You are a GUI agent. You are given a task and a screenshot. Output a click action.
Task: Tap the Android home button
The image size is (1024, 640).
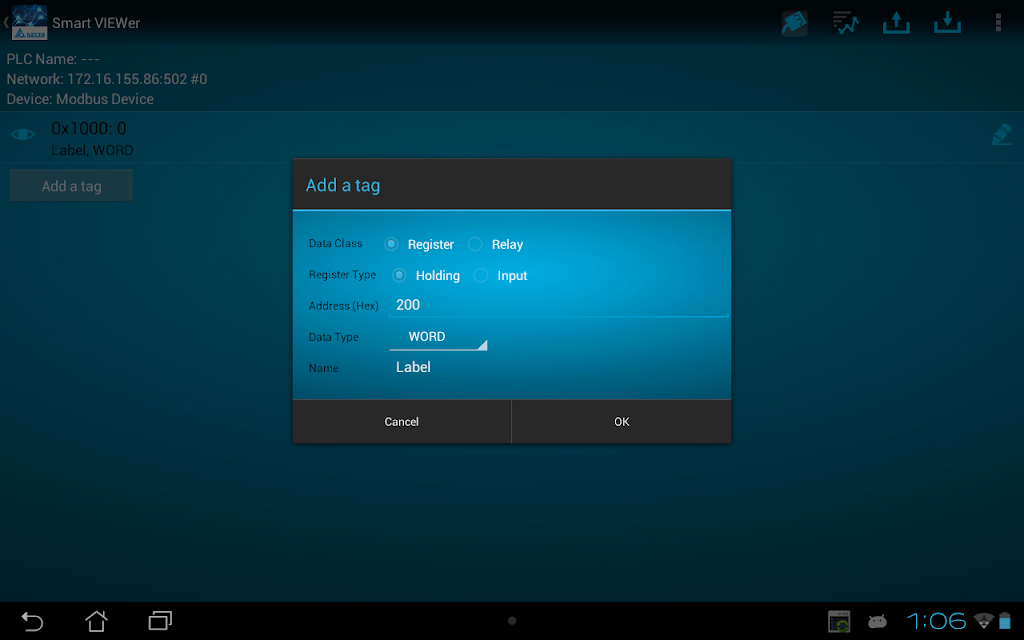pyautogui.click(x=97, y=621)
